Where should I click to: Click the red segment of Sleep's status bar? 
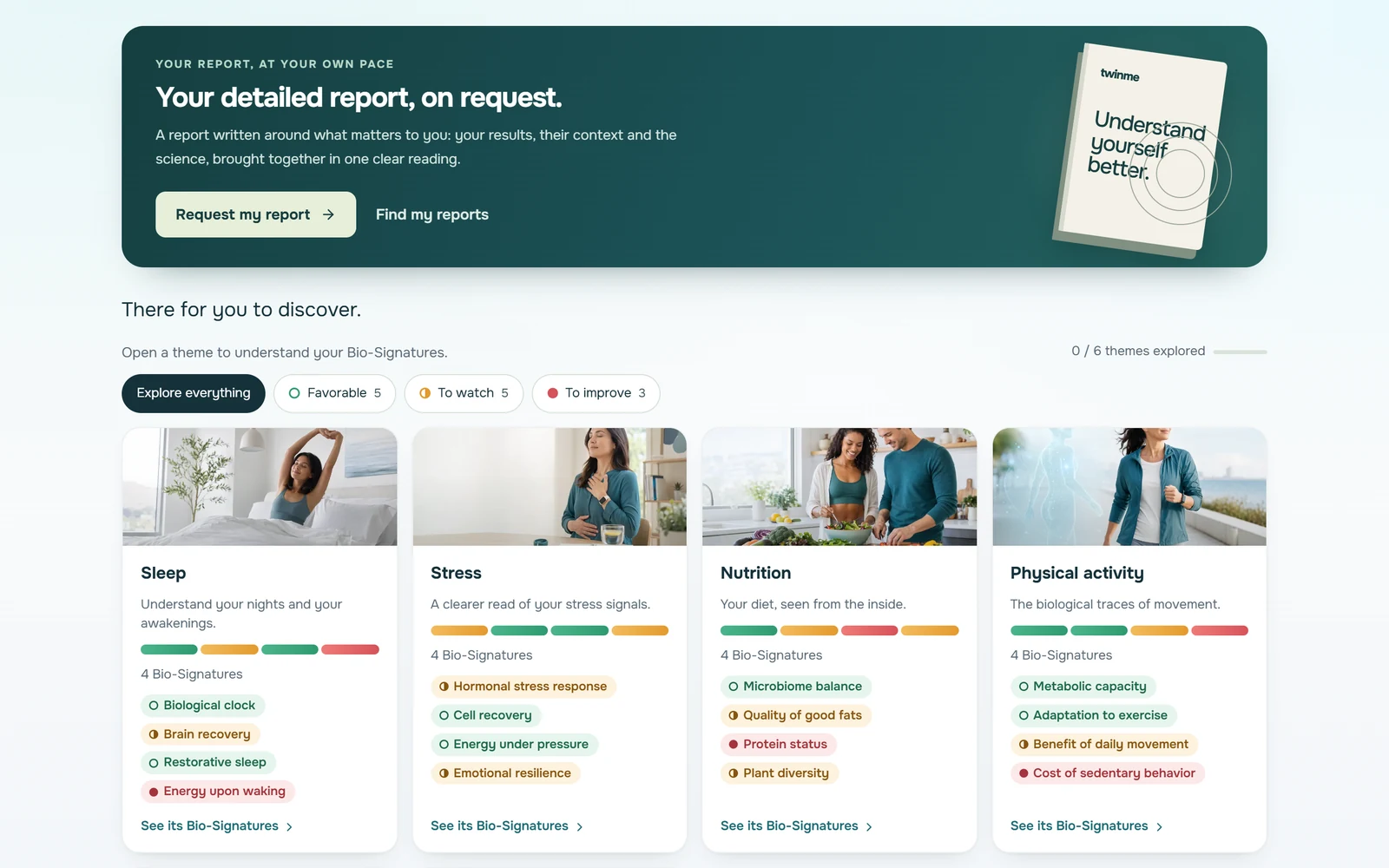pos(350,649)
